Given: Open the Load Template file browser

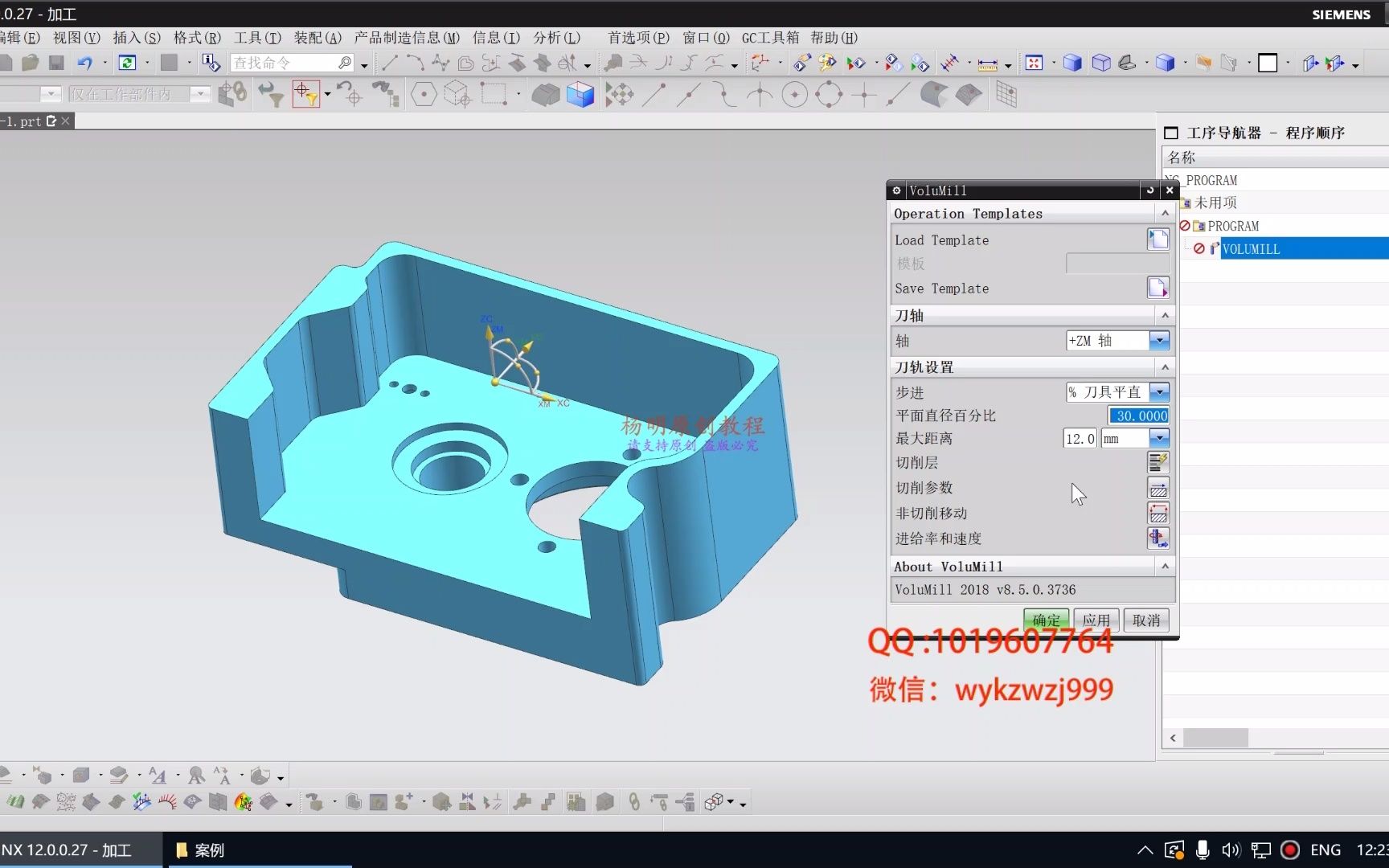Looking at the screenshot, I should (1157, 239).
